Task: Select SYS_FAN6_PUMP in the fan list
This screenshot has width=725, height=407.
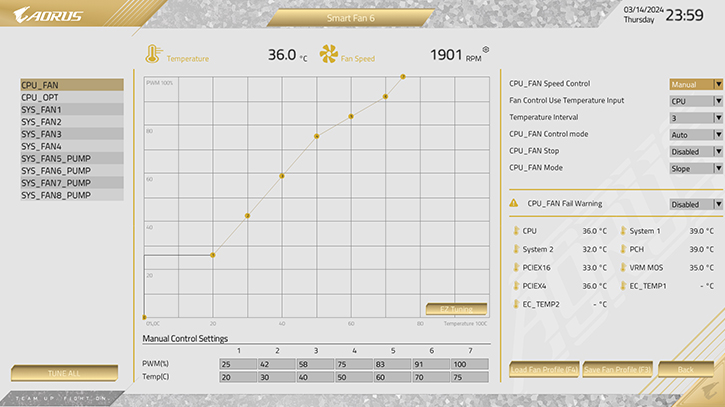Action: click(x=72, y=171)
